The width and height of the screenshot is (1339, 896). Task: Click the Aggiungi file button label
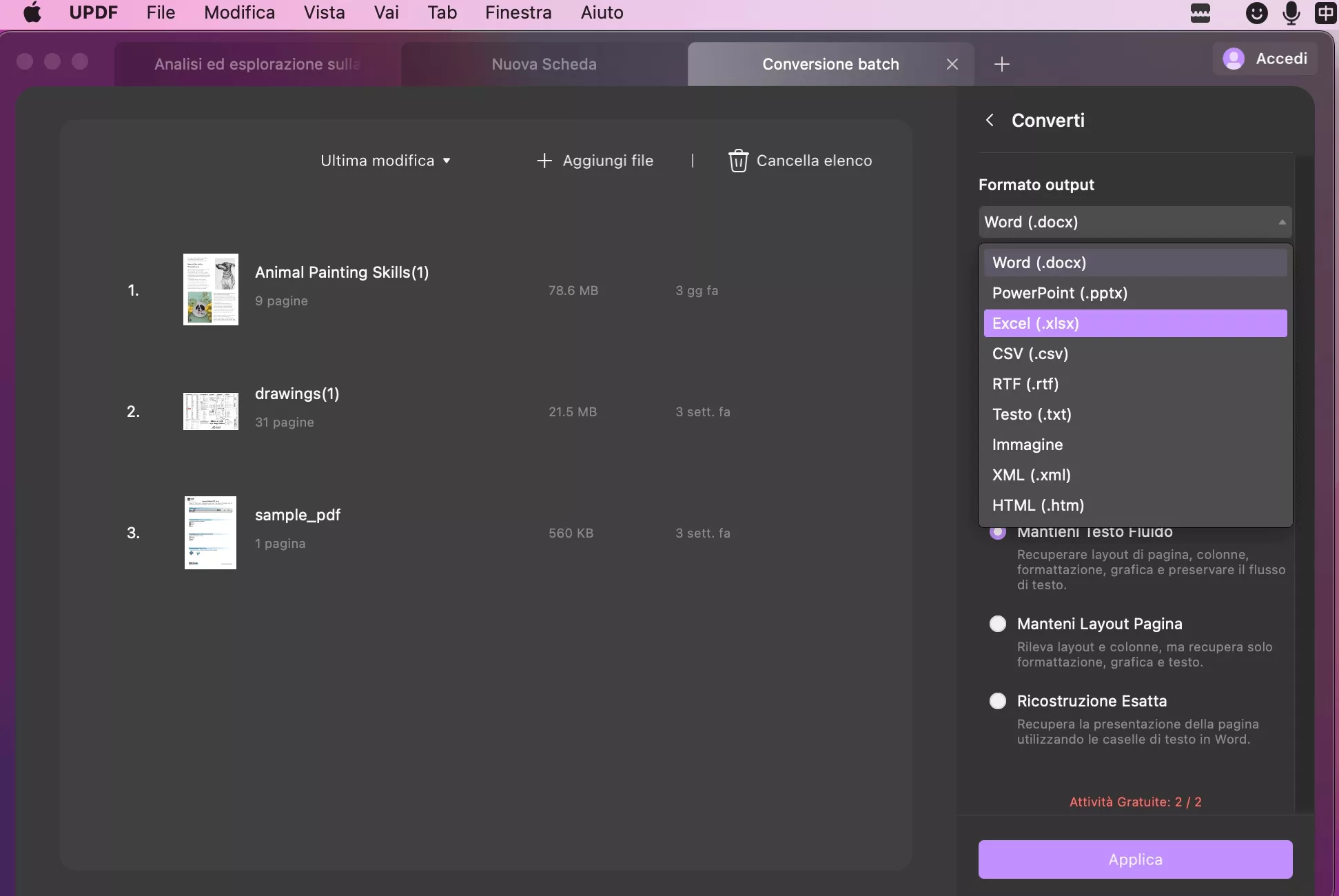(608, 161)
